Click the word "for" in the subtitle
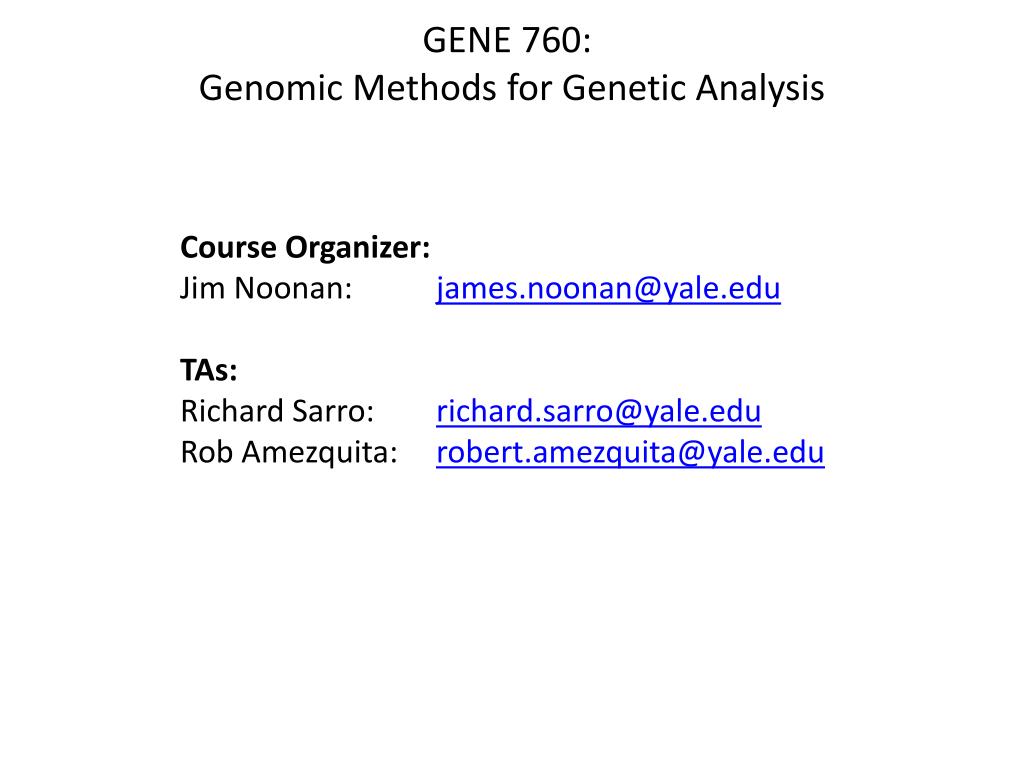Image resolution: width=1024 pixels, height=768 pixels. click(x=530, y=88)
